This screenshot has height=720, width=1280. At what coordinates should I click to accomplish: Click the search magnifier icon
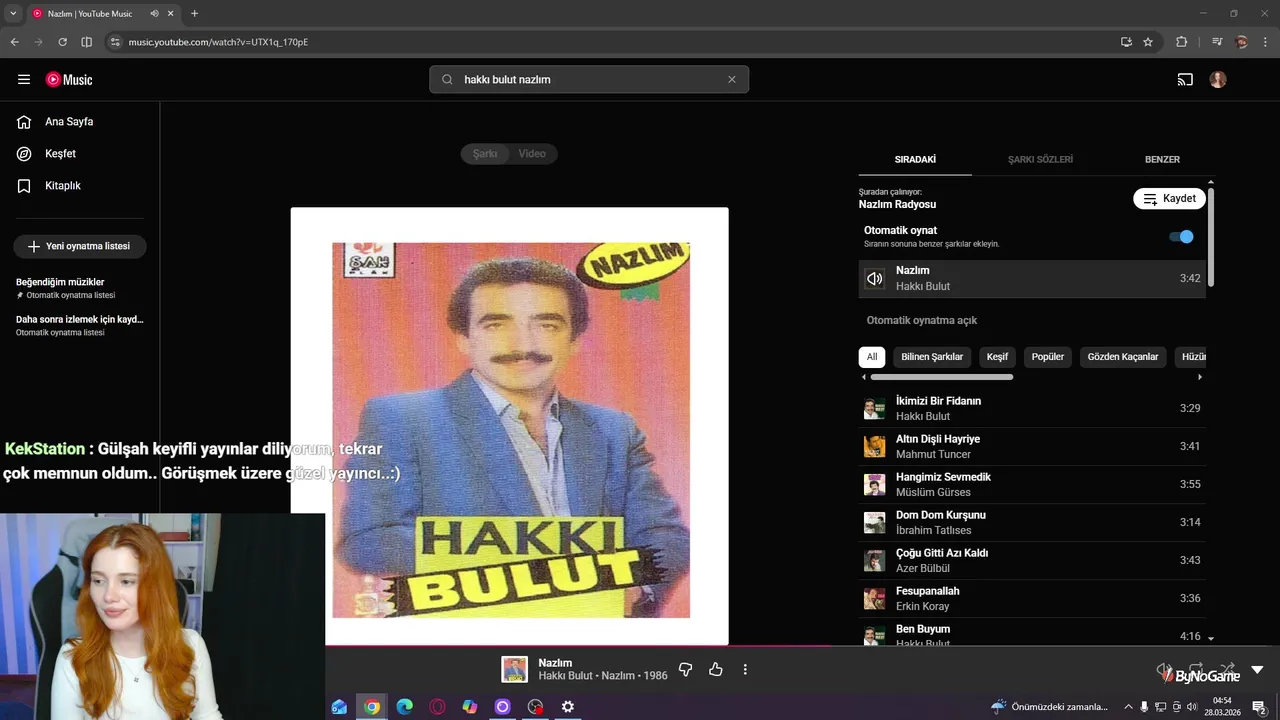(x=447, y=80)
